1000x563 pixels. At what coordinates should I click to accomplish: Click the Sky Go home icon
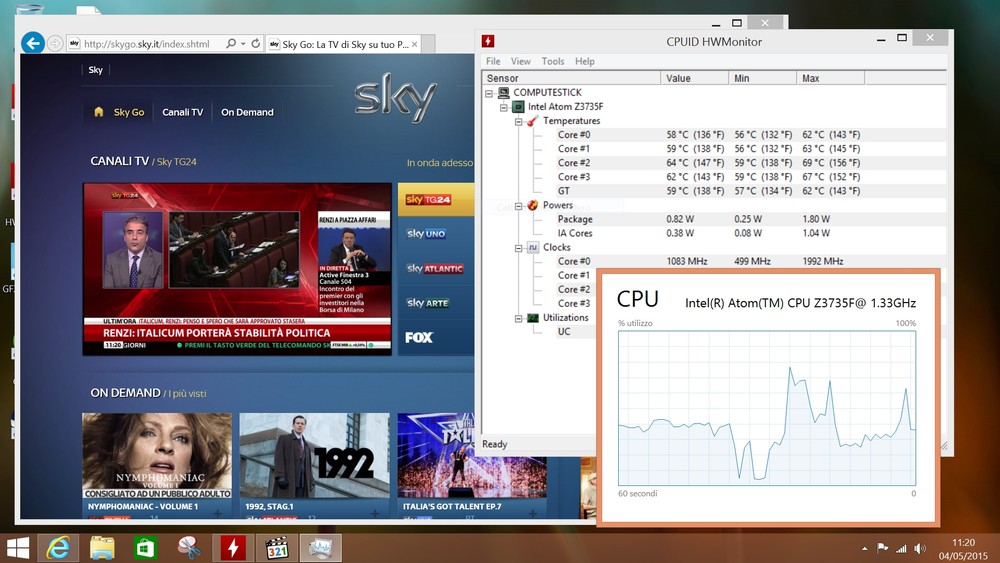99,112
